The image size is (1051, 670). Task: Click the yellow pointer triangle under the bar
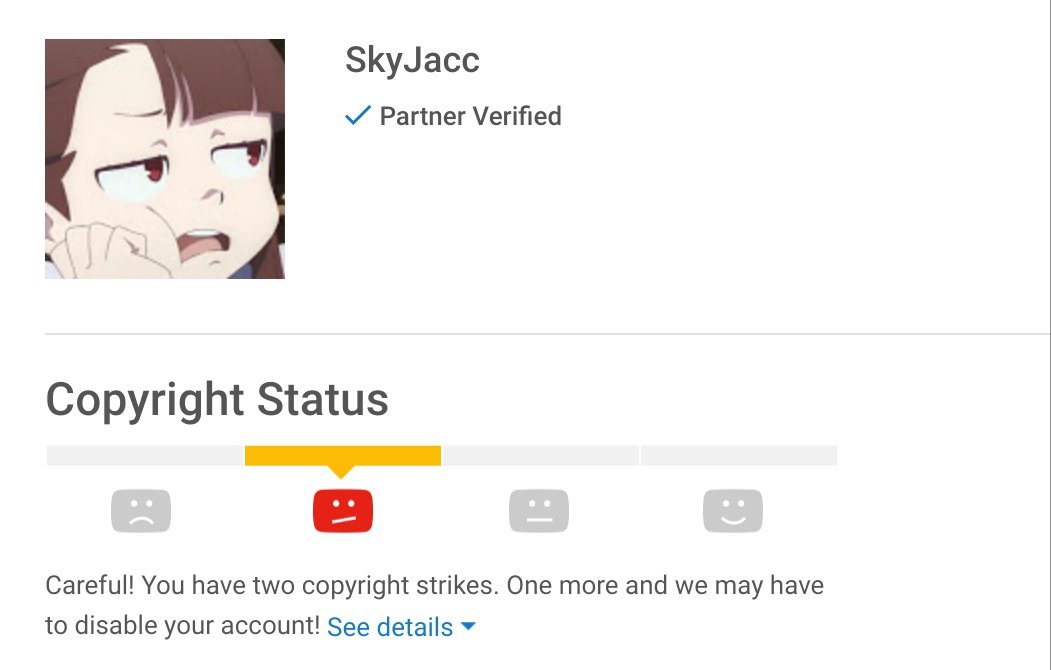pos(342,472)
